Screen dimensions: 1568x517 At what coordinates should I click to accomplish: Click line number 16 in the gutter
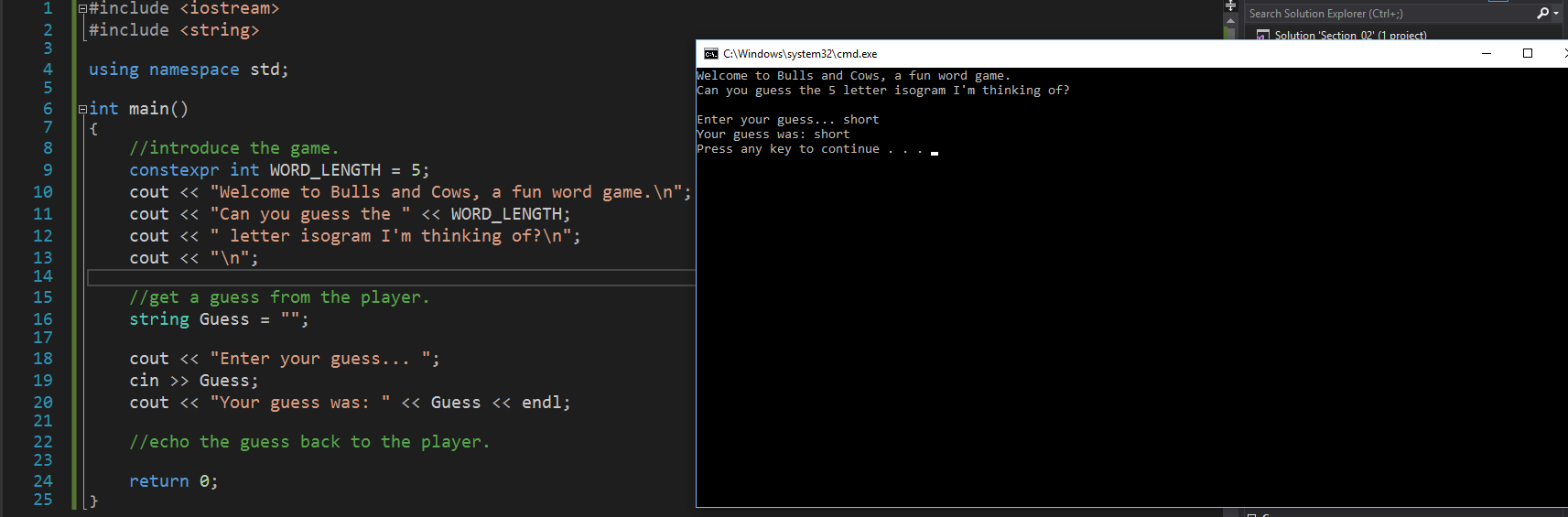tap(43, 319)
